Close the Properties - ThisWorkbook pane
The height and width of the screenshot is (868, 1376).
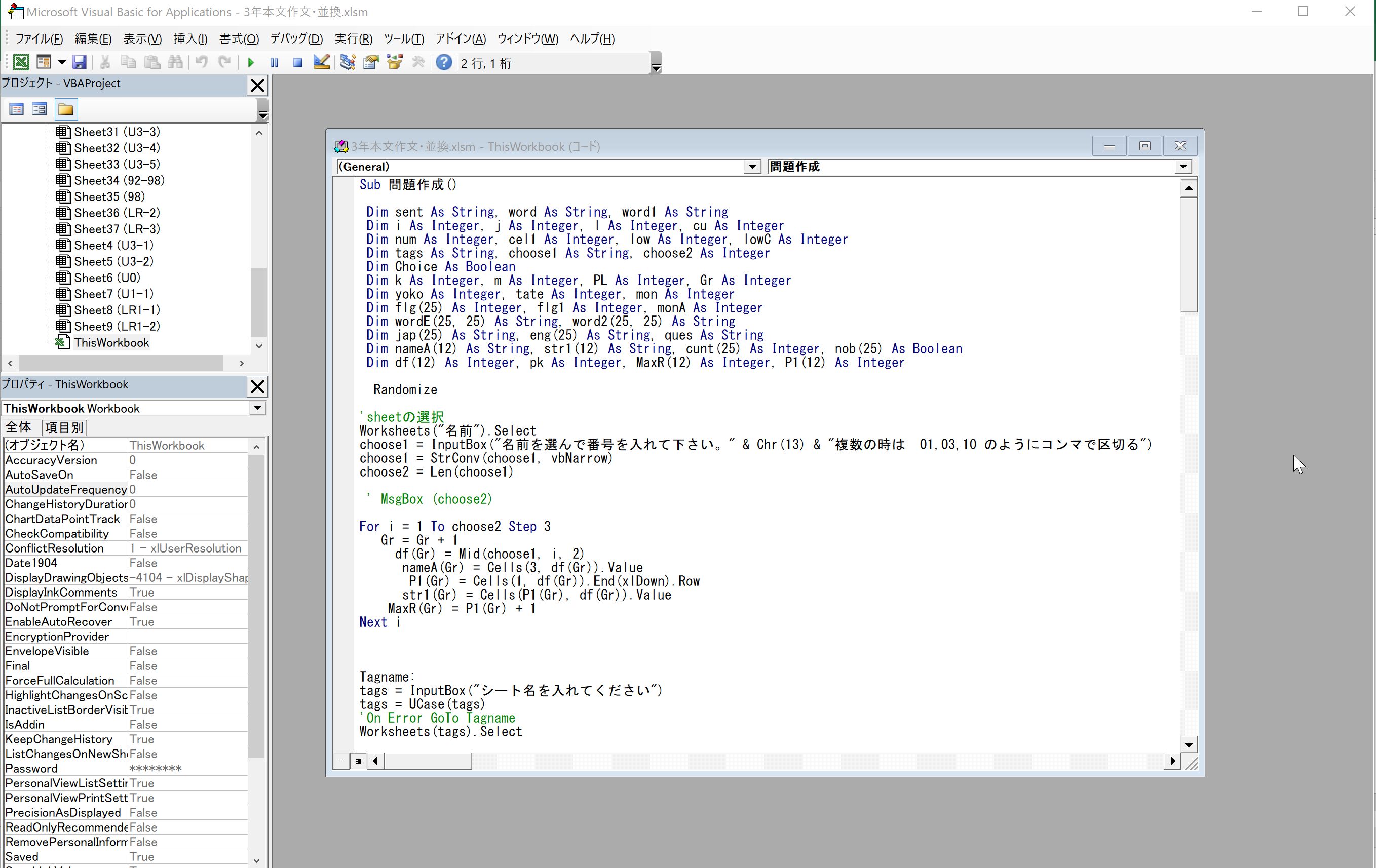point(258,386)
